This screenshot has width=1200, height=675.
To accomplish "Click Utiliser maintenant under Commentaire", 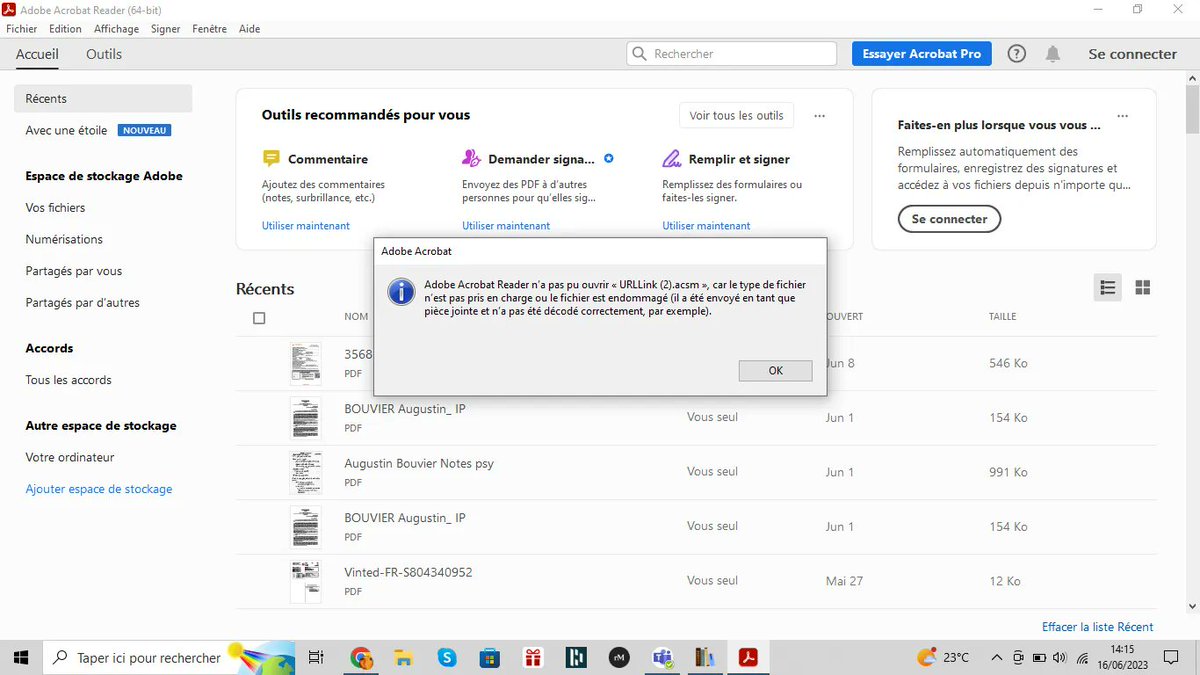I will pyautogui.click(x=306, y=226).
